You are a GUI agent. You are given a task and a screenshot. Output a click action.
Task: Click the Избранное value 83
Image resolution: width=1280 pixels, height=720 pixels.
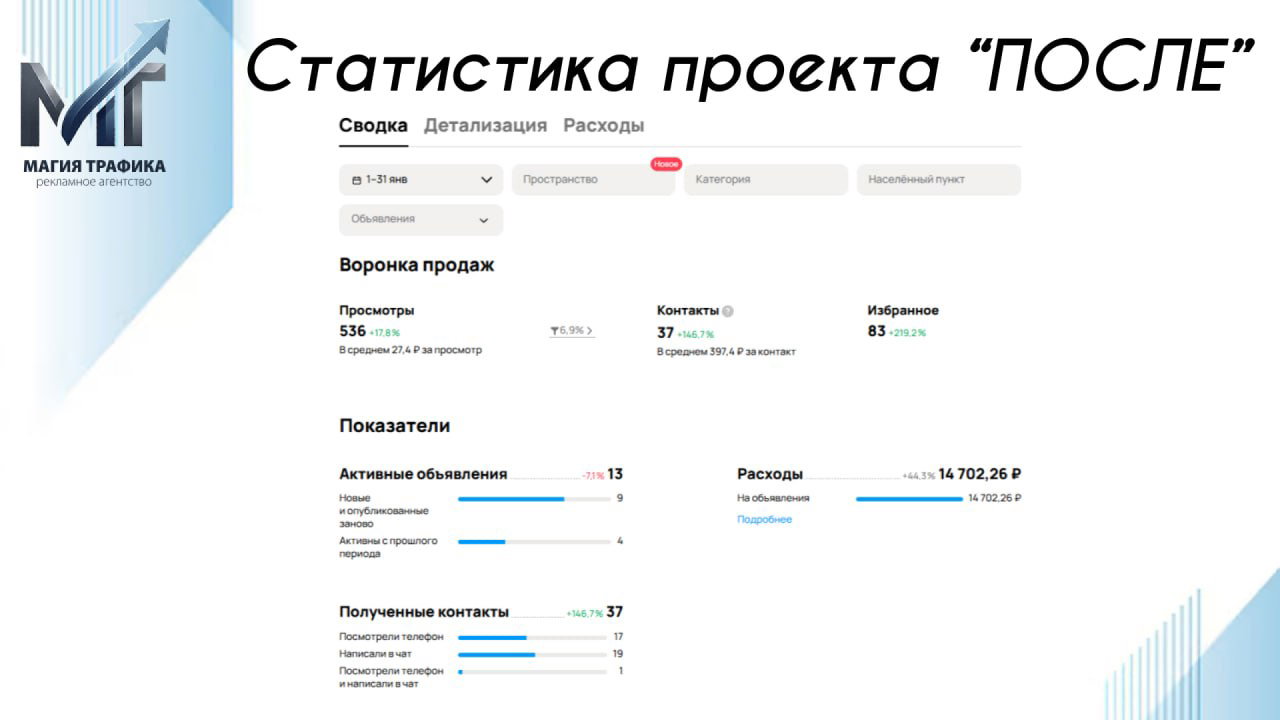tap(876, 331)
